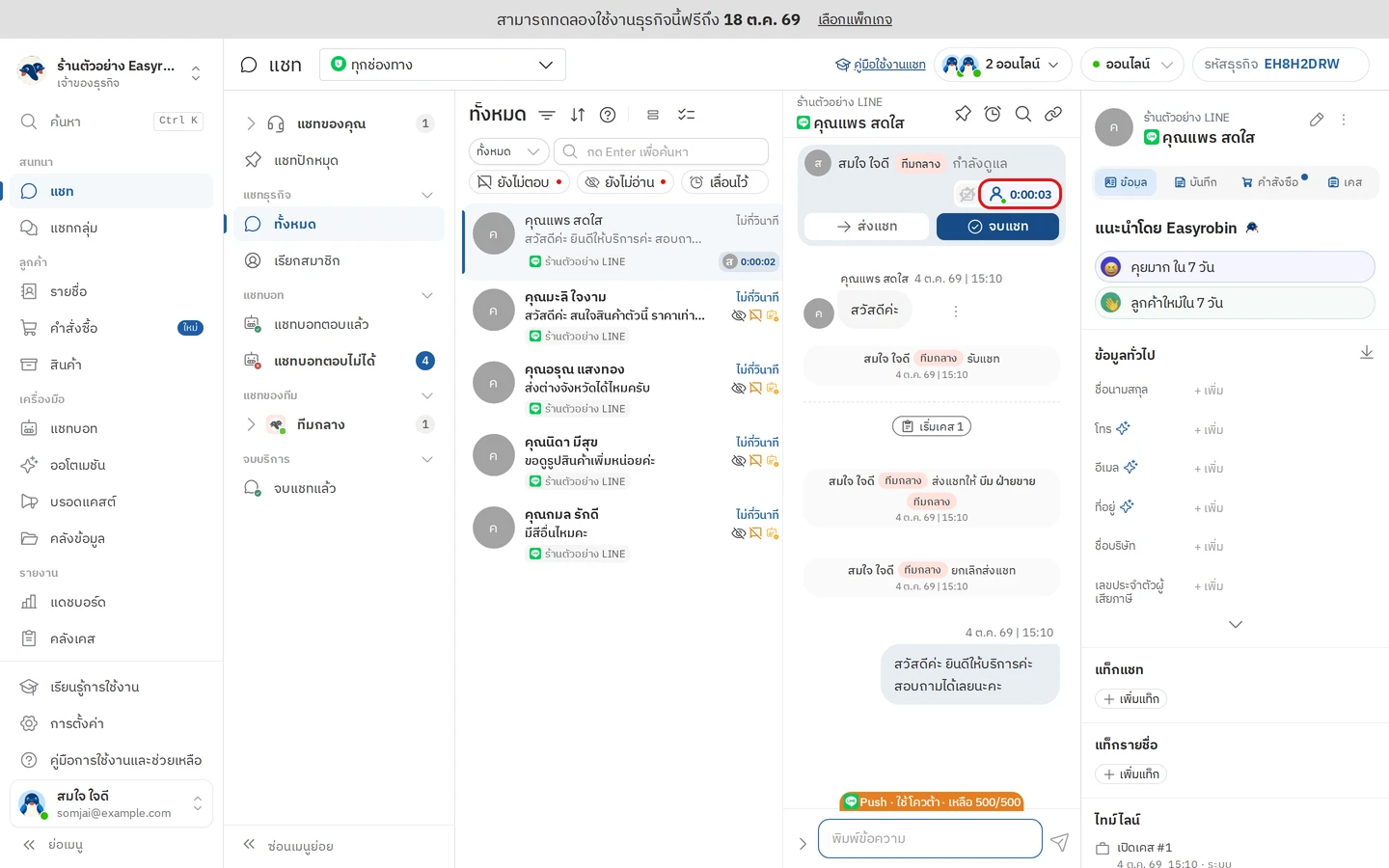Open the ทุกช่องทาง channel dropdown

point(443,65)
